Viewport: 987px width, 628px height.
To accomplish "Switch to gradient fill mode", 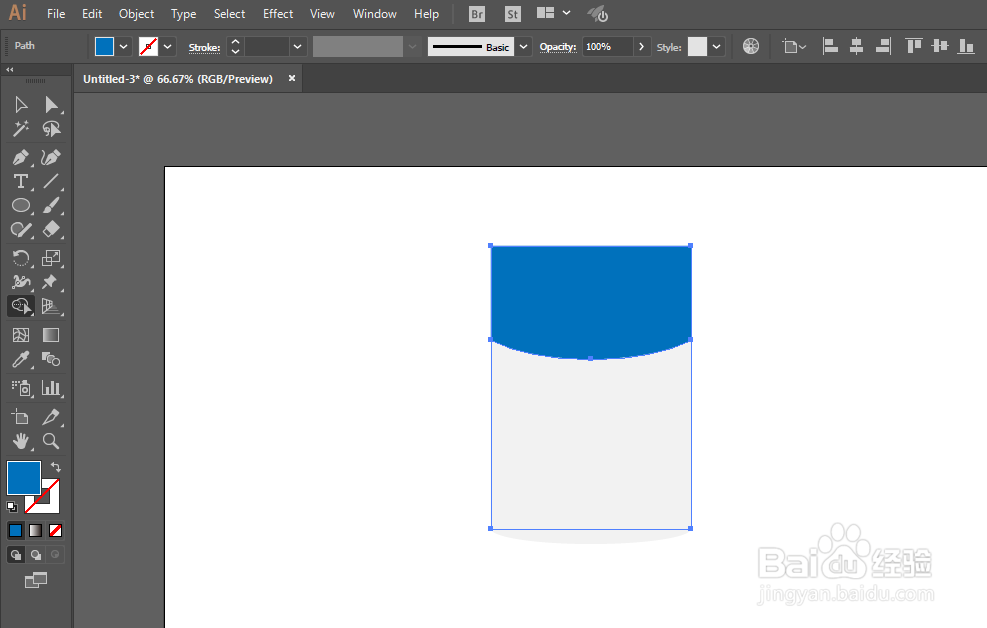I will pos(34,530).
